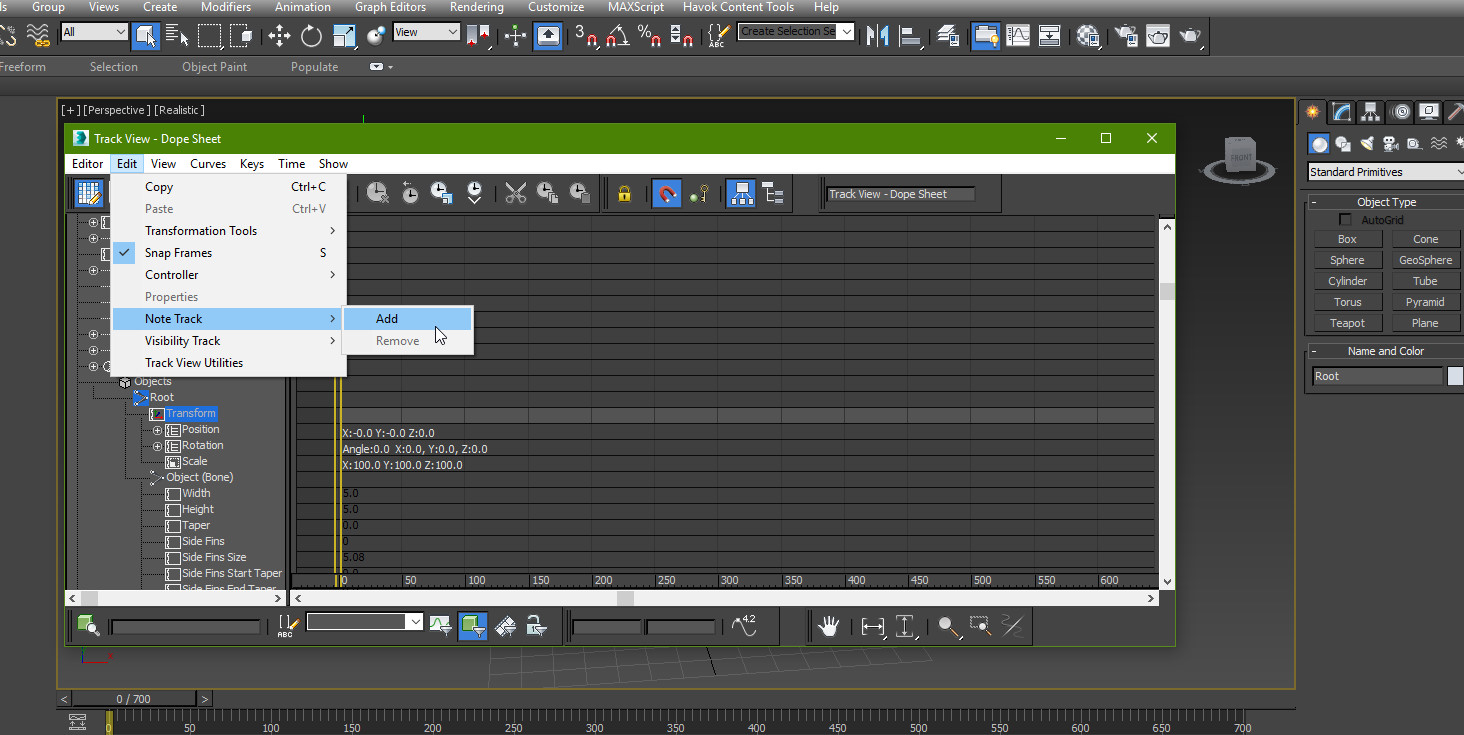Click the object color swatch next to Root
Screen dimensions: 1464x735
(1455, 375)
